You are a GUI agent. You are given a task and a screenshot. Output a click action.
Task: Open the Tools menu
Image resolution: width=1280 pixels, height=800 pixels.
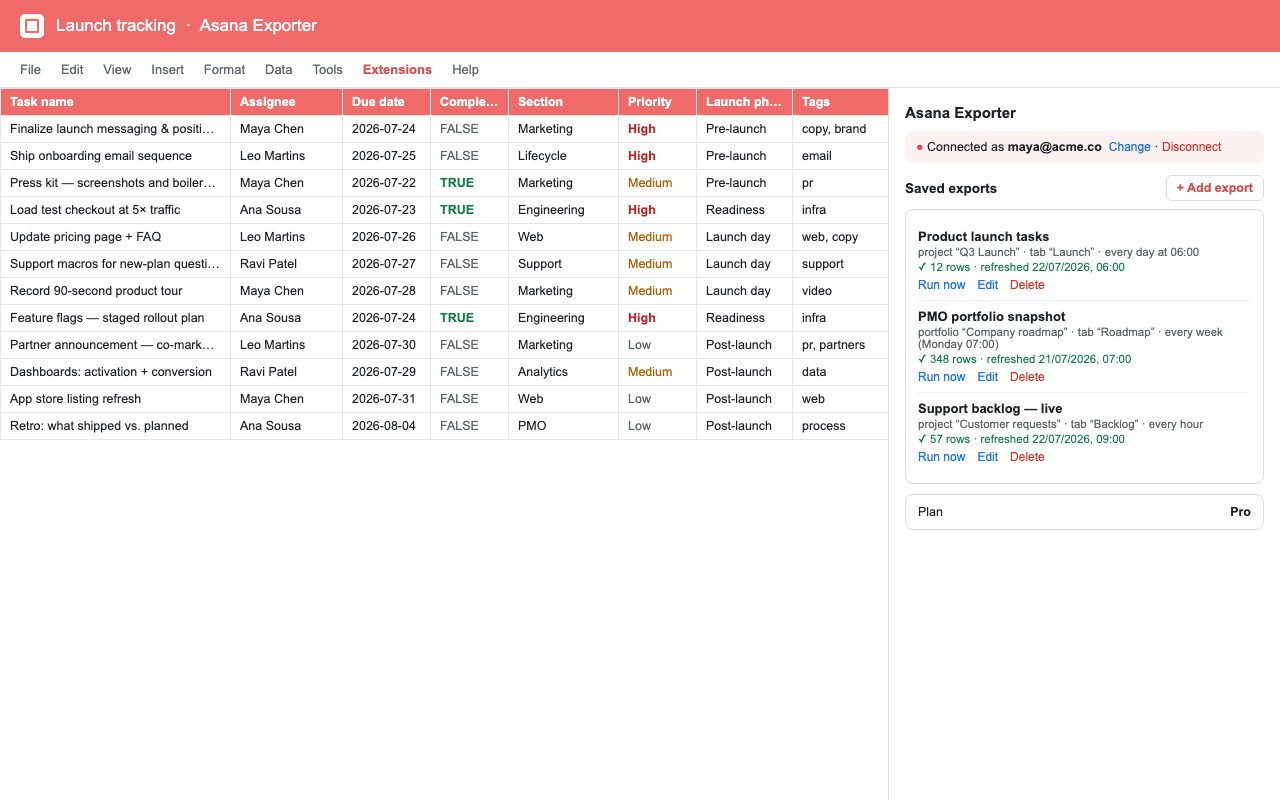pos(327,70)
